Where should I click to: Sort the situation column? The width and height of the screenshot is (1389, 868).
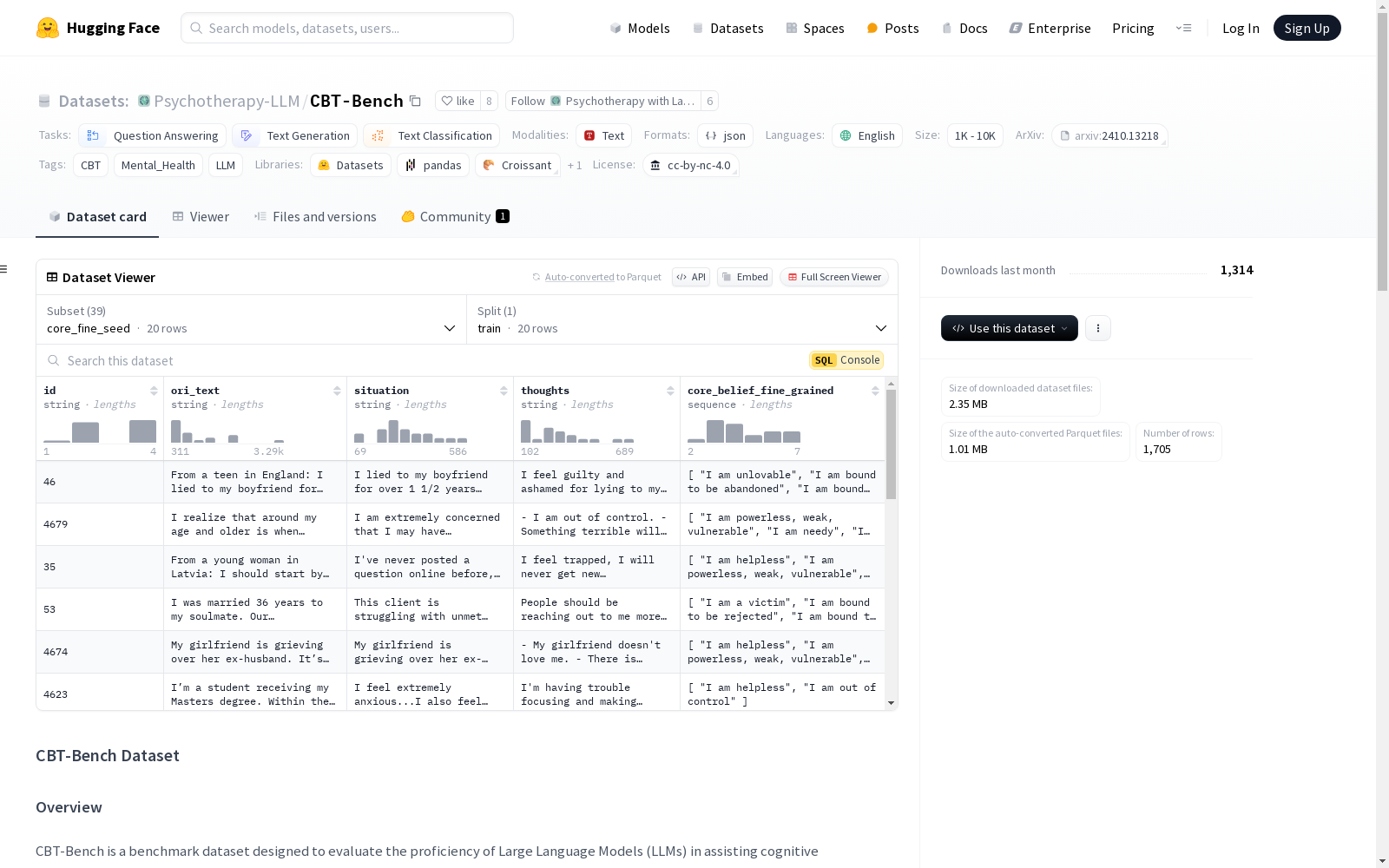(504, 391)
